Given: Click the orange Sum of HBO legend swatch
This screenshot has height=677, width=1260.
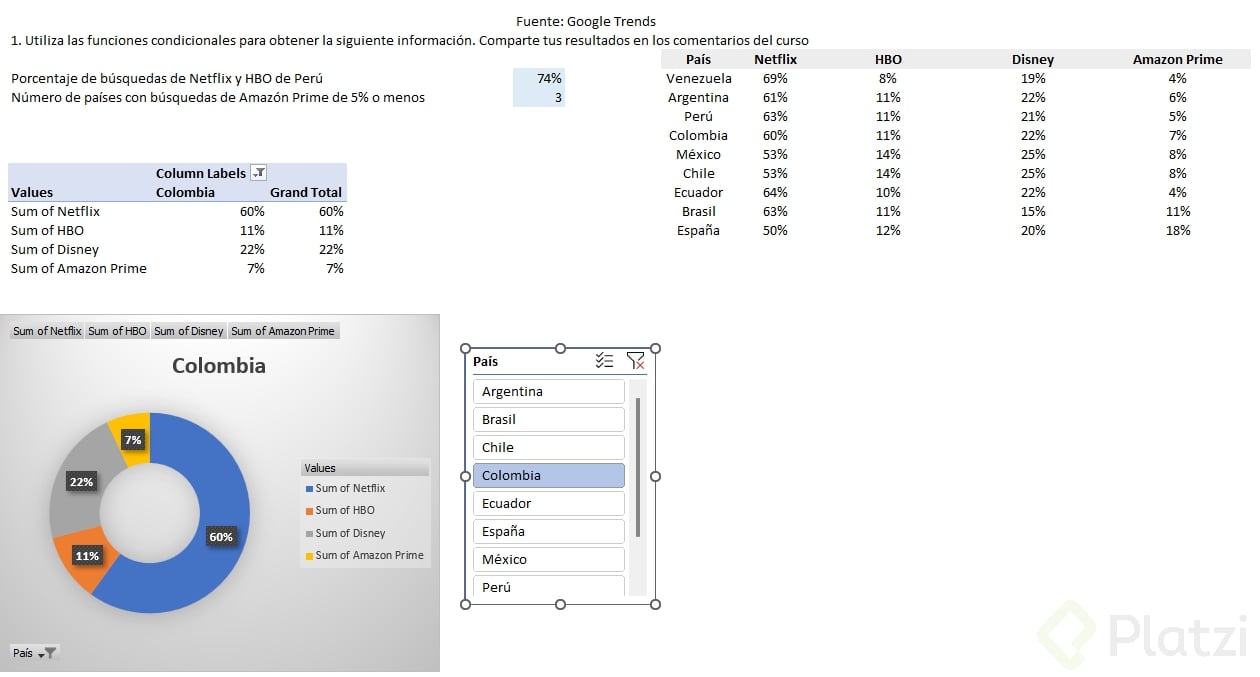Looking at the screenshot, I should click(x=309, y=511).
